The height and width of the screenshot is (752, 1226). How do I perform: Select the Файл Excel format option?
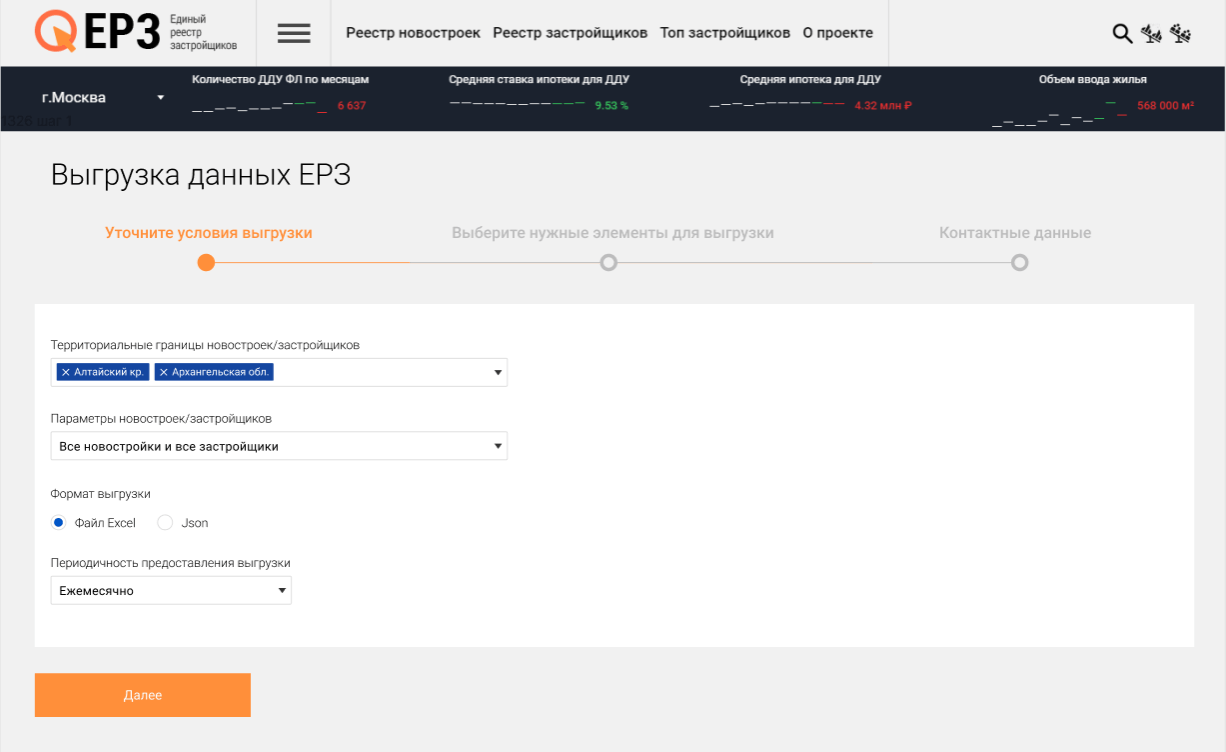coord(58,523)
